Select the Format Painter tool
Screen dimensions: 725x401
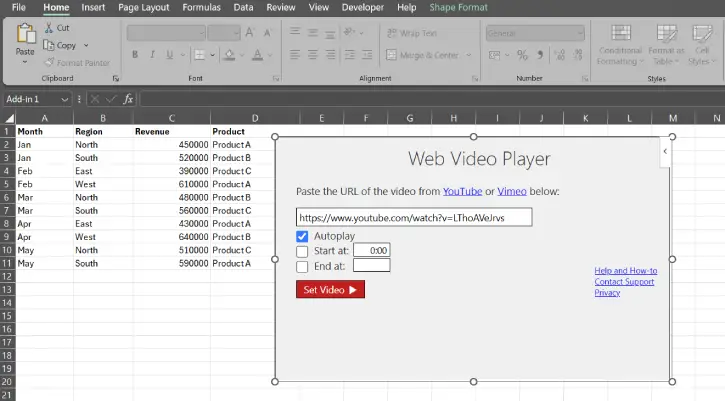77,62
